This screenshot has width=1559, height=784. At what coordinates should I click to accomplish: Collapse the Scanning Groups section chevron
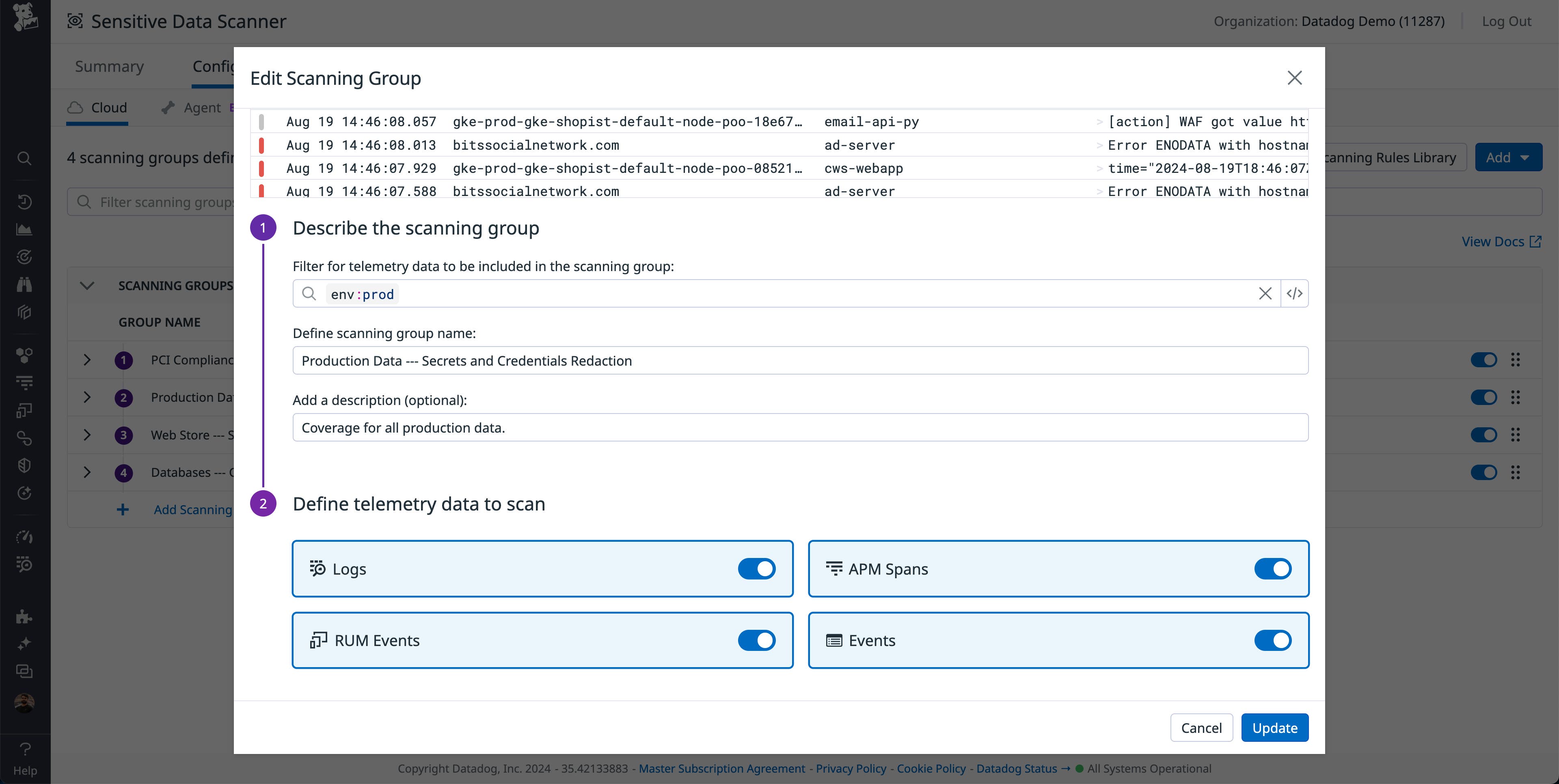(86, 286)
